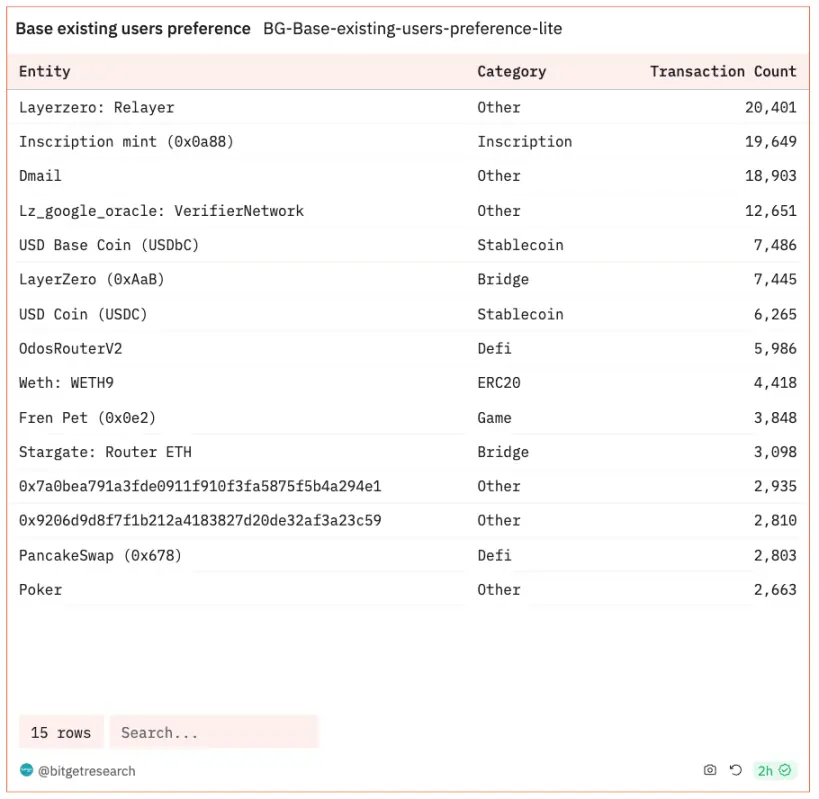The width and height of the screenshot is (819, 799).
Task: Select the Fren Pet (0x0e2) cell
Action: [87, 417]
